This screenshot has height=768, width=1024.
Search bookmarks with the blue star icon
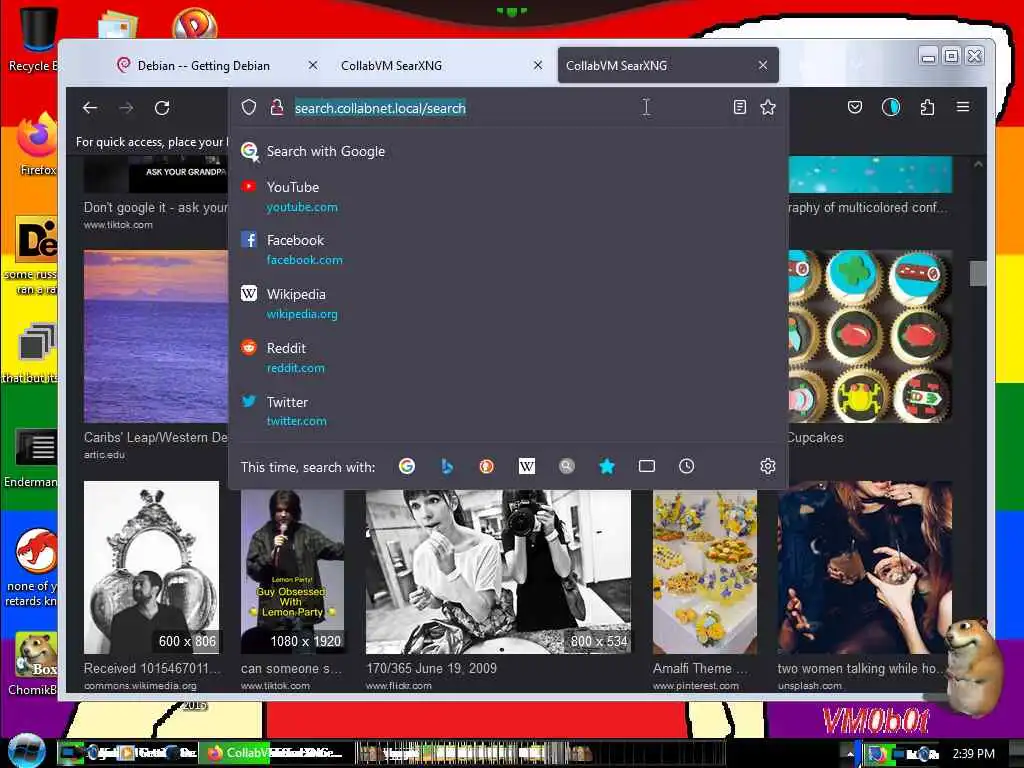(x=607, y=466)
